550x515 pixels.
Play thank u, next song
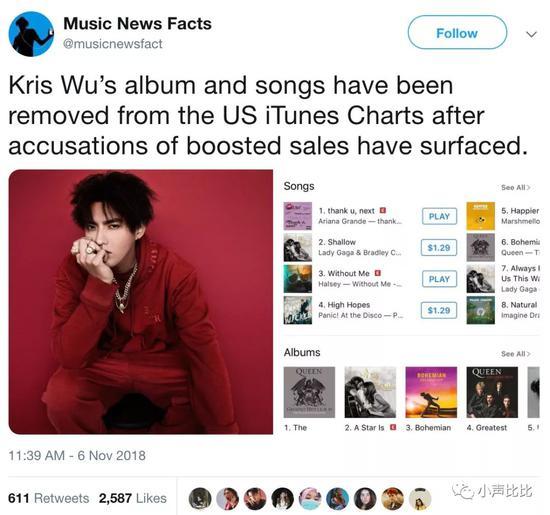coord(439,216)
